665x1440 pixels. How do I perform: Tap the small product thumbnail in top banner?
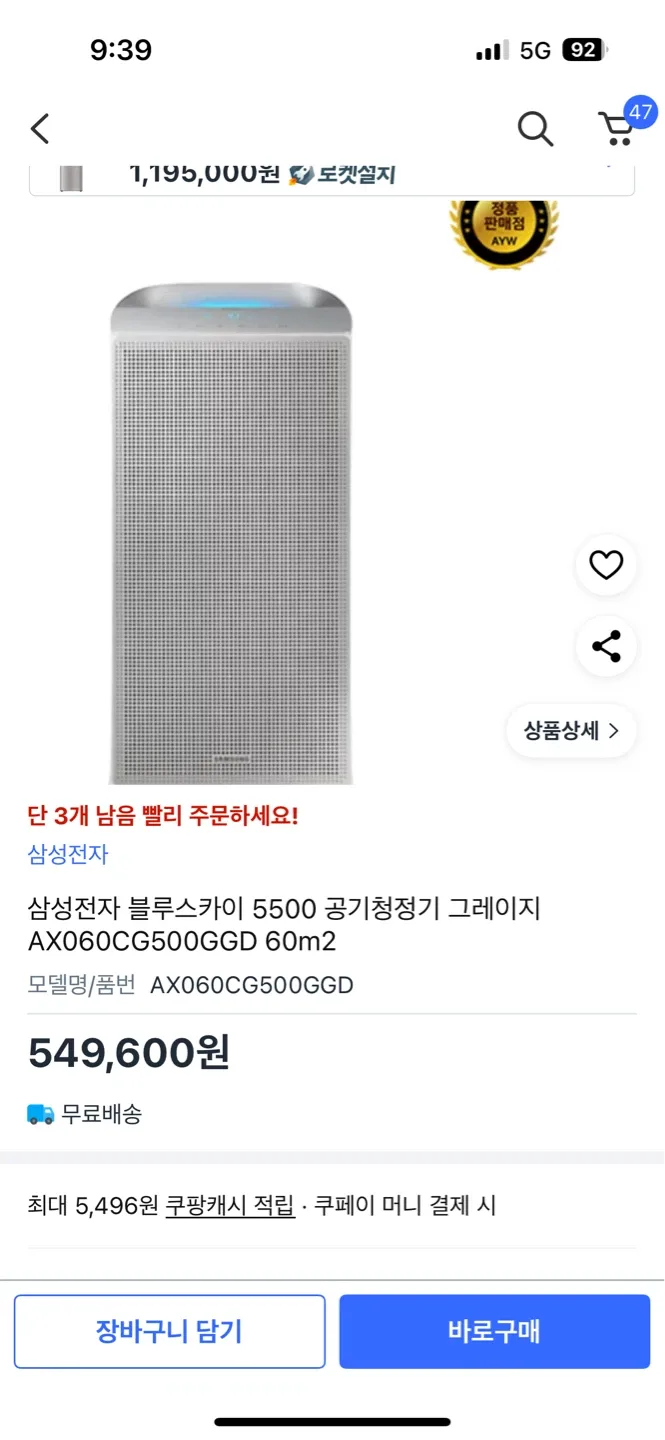tap(71, 178)
